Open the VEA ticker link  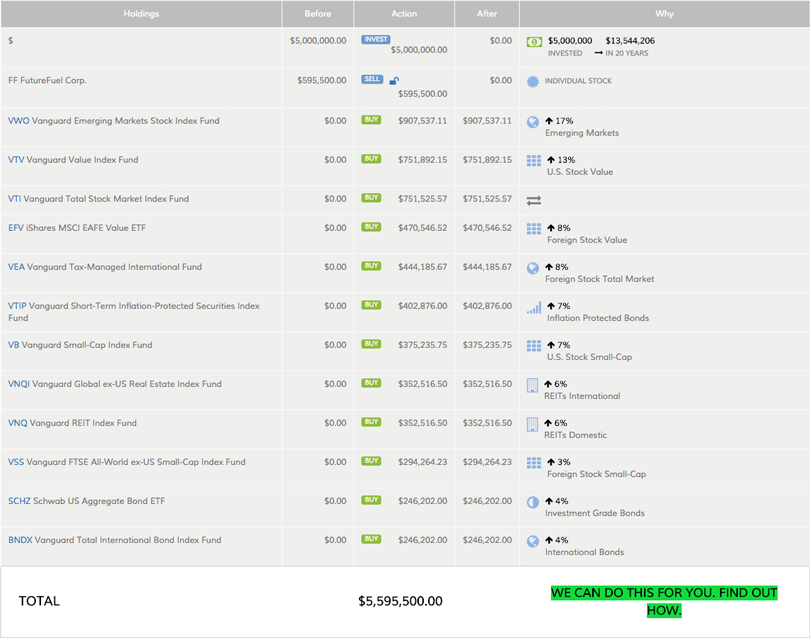coord(16,267)
